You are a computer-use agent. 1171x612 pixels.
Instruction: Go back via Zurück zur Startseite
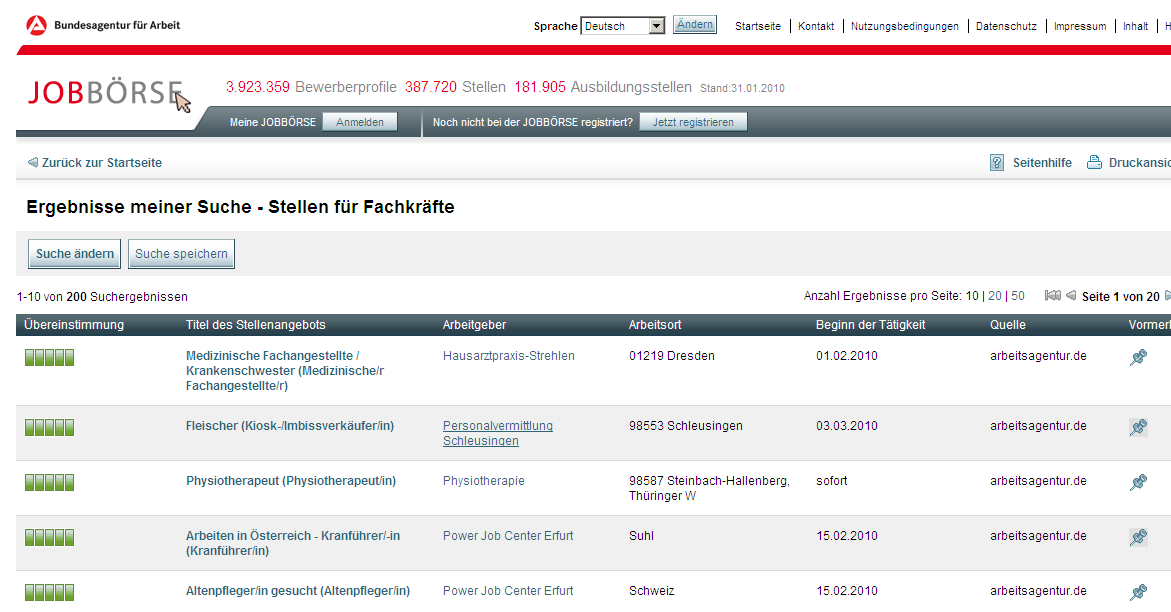click(95, 163)
